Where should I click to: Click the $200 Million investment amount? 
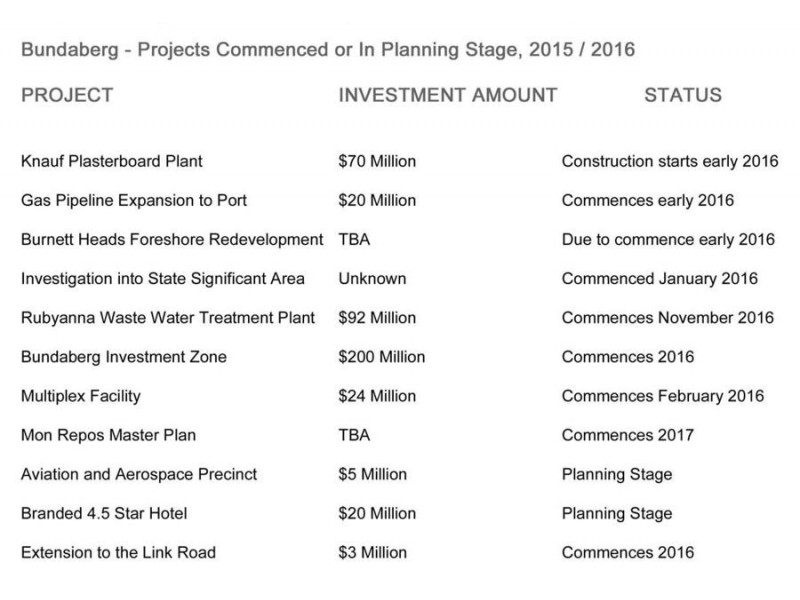click(x=382, y=357)
